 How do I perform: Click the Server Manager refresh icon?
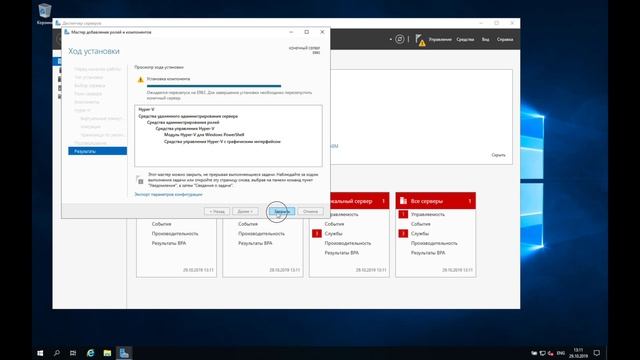tap(400, 39)
